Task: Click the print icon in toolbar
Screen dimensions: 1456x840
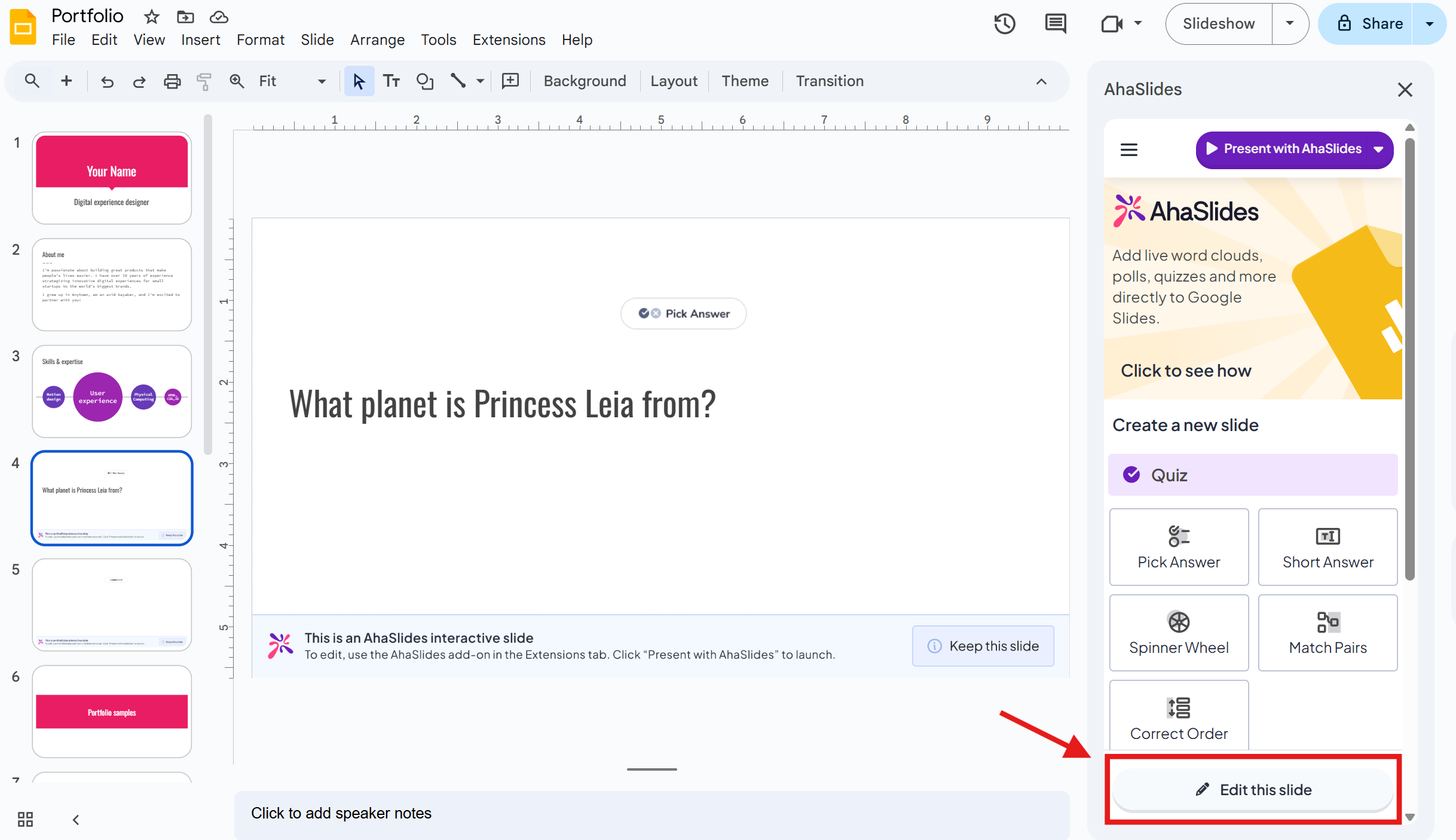Action: (x=172, y=81)
